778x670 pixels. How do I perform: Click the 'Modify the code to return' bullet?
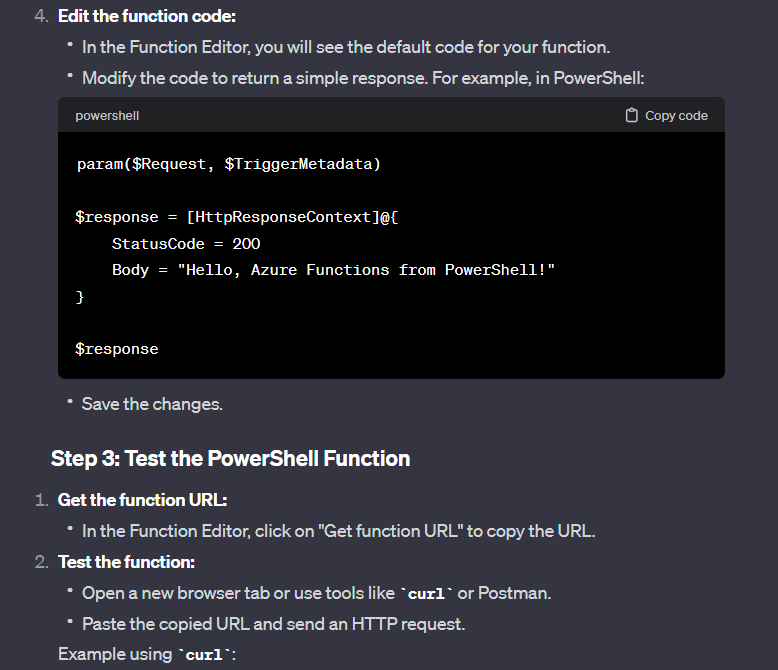pos(363,78)
